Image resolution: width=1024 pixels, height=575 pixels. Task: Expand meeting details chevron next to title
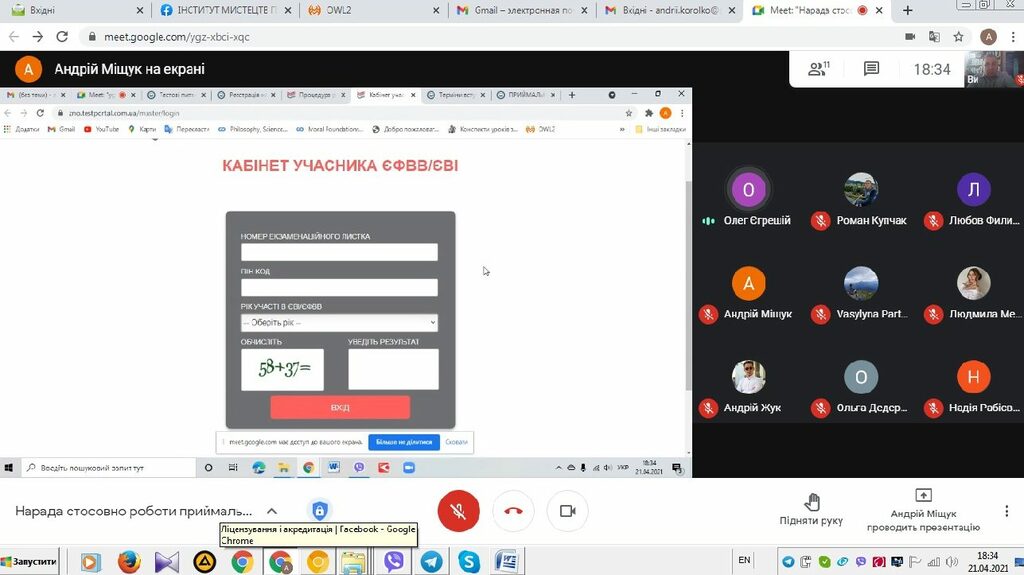click(x=271, y=511)
